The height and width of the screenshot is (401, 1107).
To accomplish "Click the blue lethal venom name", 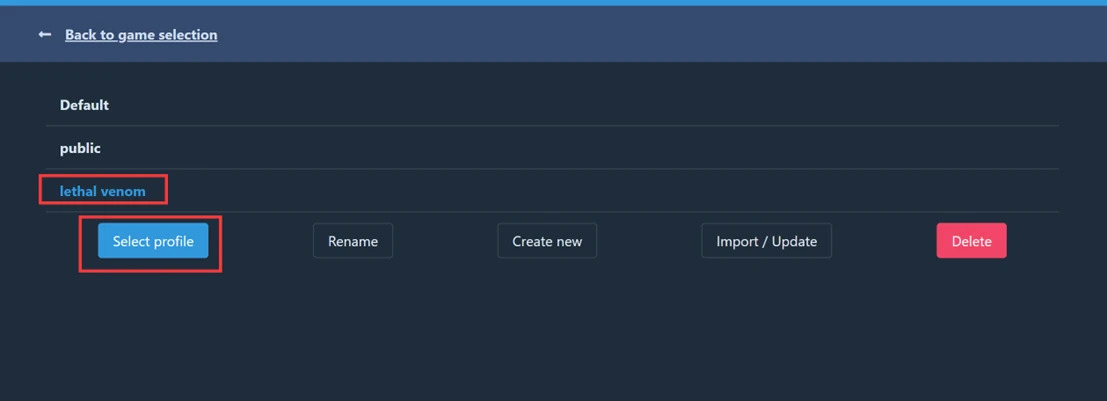I will coord(102,191).
